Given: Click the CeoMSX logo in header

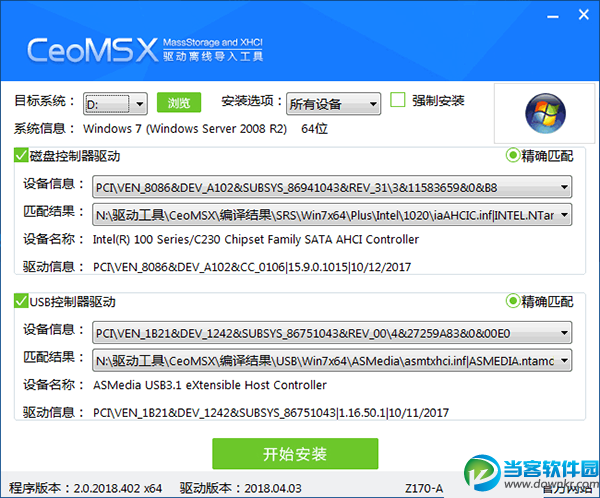Looking at the screenshot, I should [92, 50].
